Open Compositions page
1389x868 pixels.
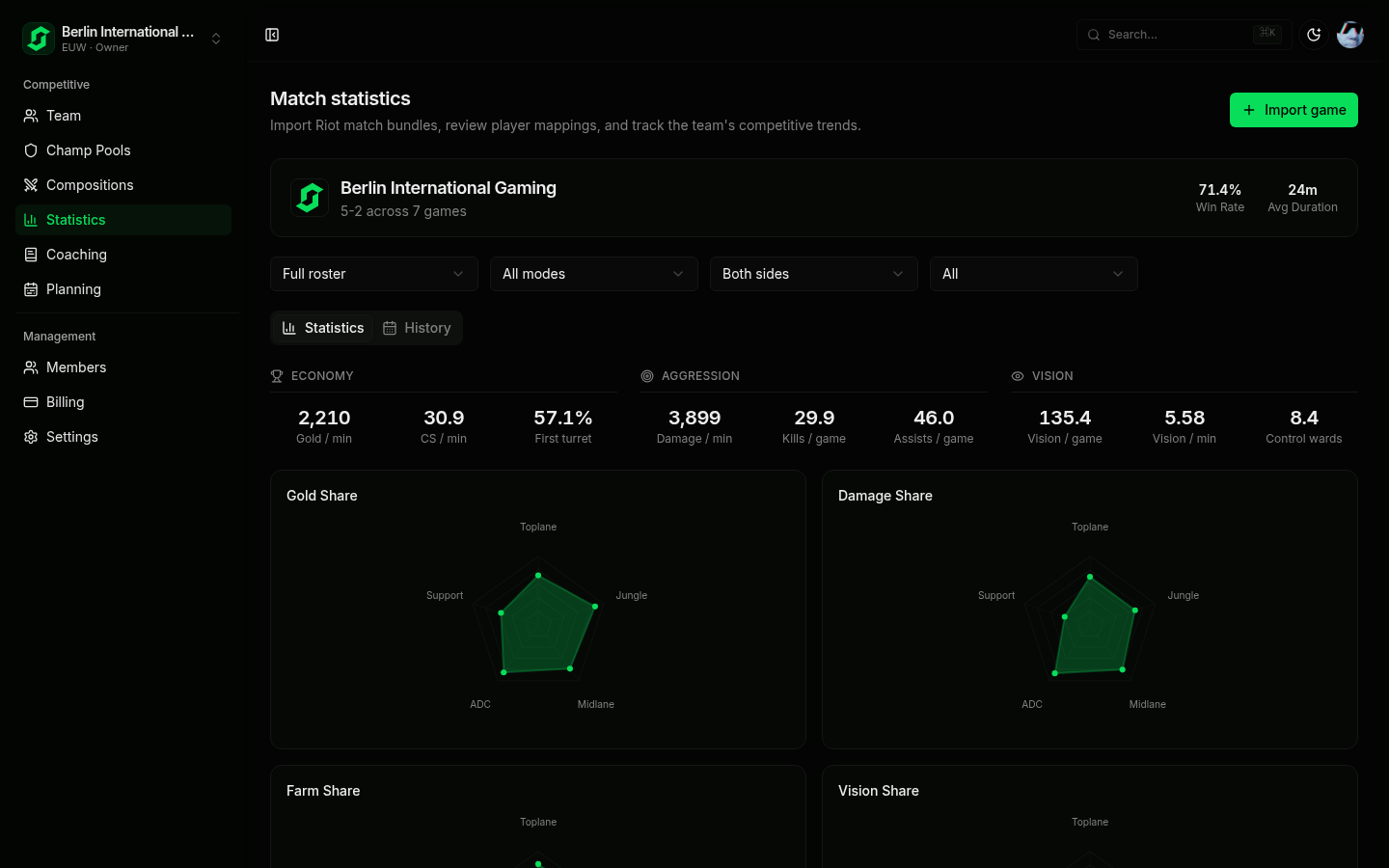point(123,185)
